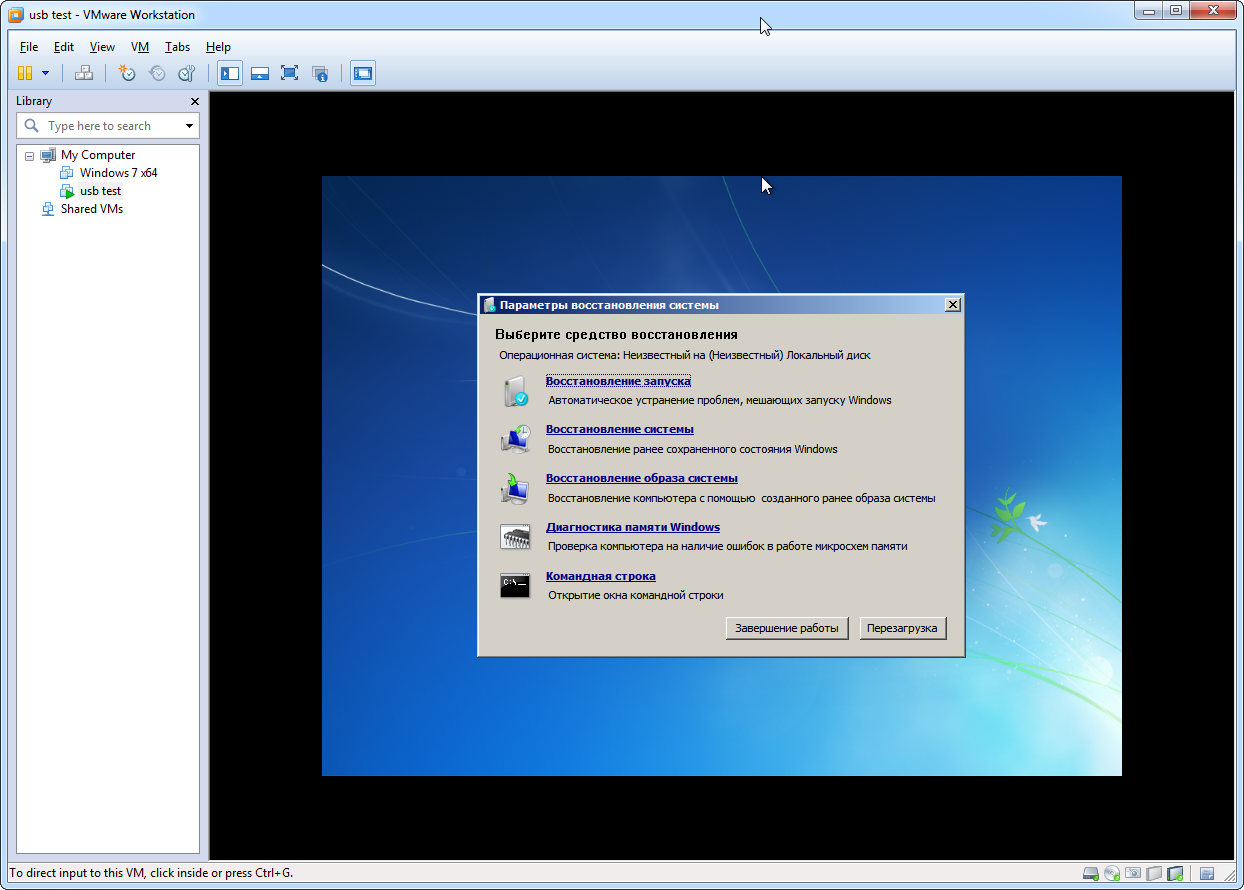Screen dimensions: 1244x890
Task: Open the power options dropdown arrow
Action: click(45, 73)
